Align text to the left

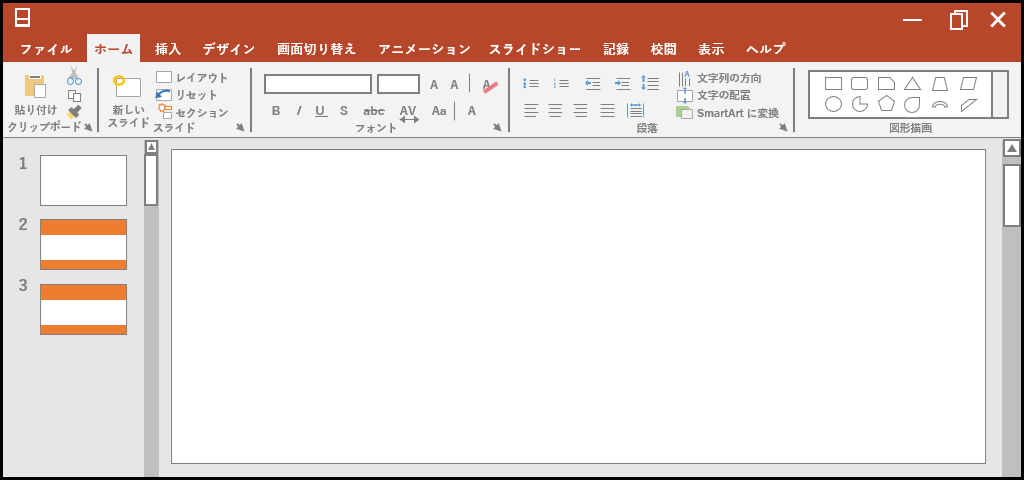531,111
